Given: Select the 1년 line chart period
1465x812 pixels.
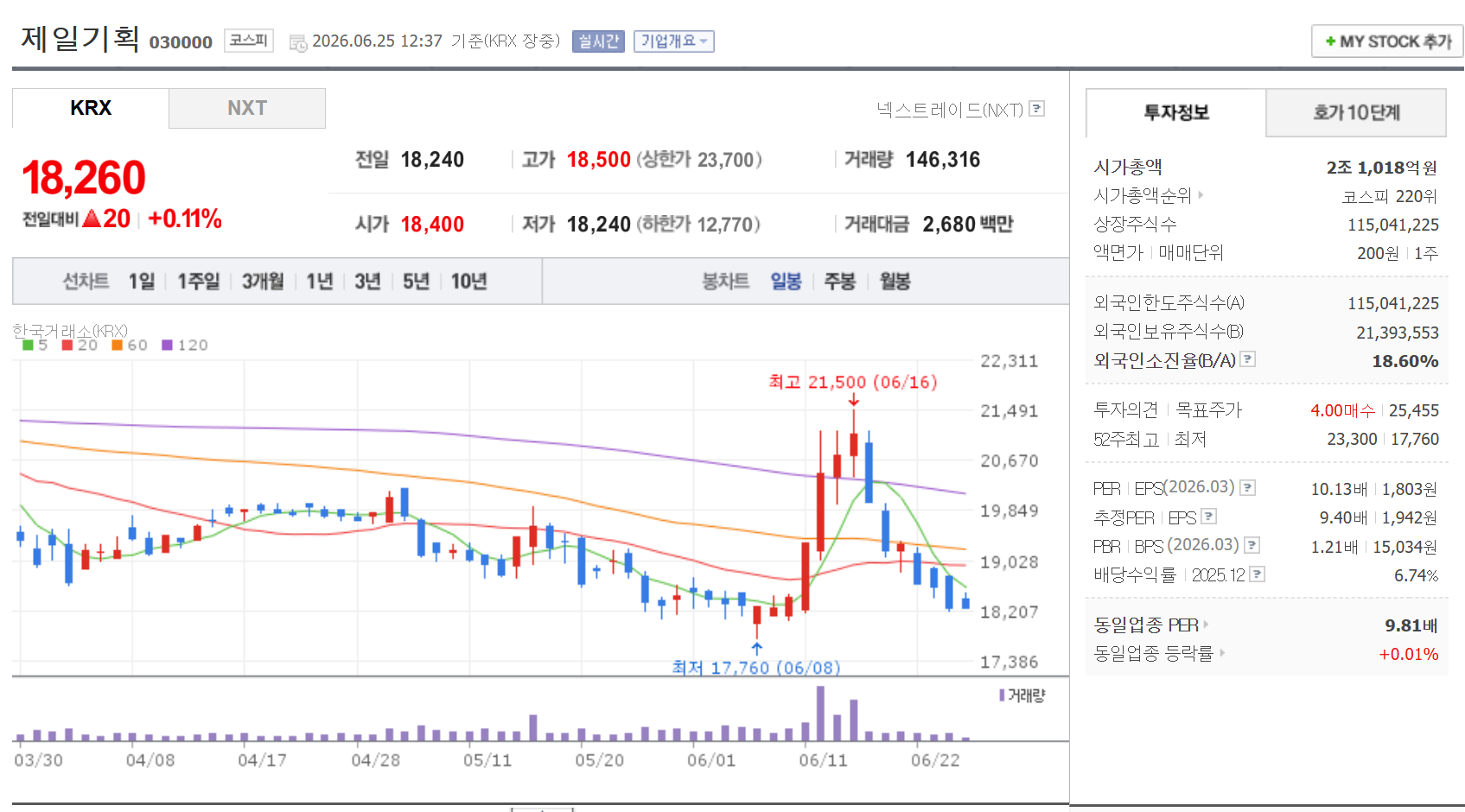Looking at the screenshot, I should click(x=320, y=282).
